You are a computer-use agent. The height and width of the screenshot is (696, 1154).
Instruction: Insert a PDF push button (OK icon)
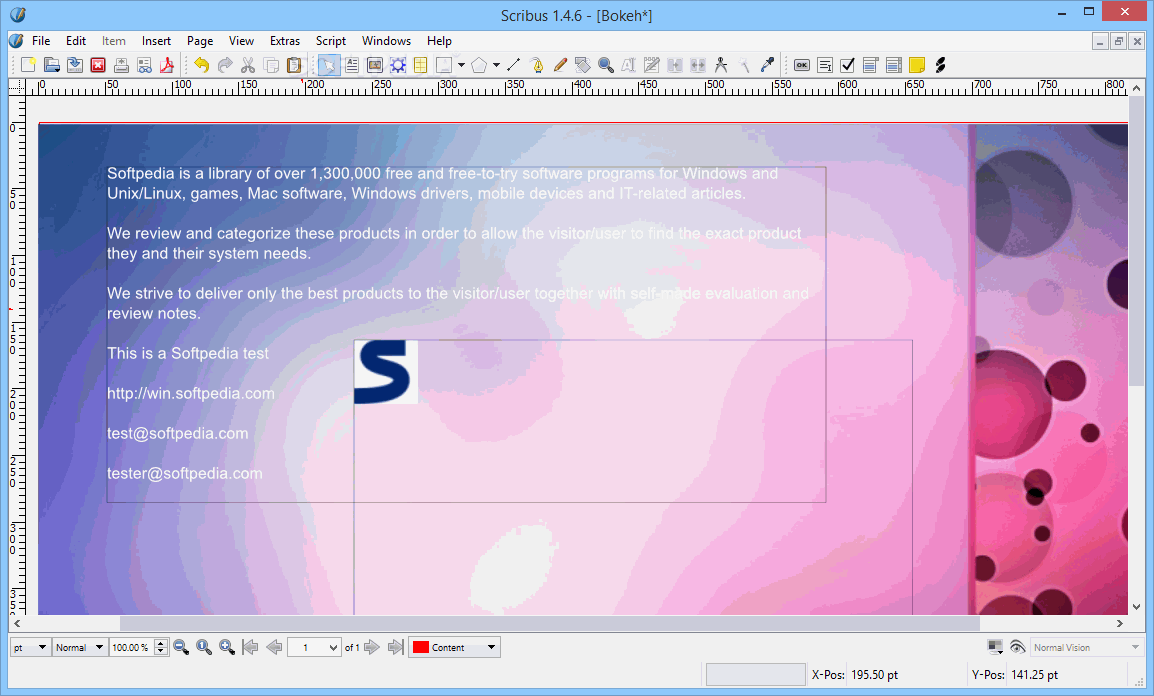coord(801,65)
